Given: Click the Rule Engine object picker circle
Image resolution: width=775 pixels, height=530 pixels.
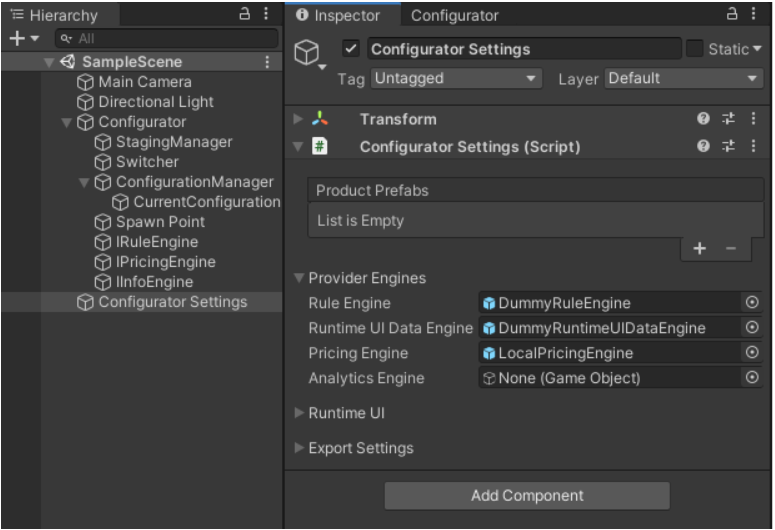Looking at the screenshot, I should pos(752,303).
